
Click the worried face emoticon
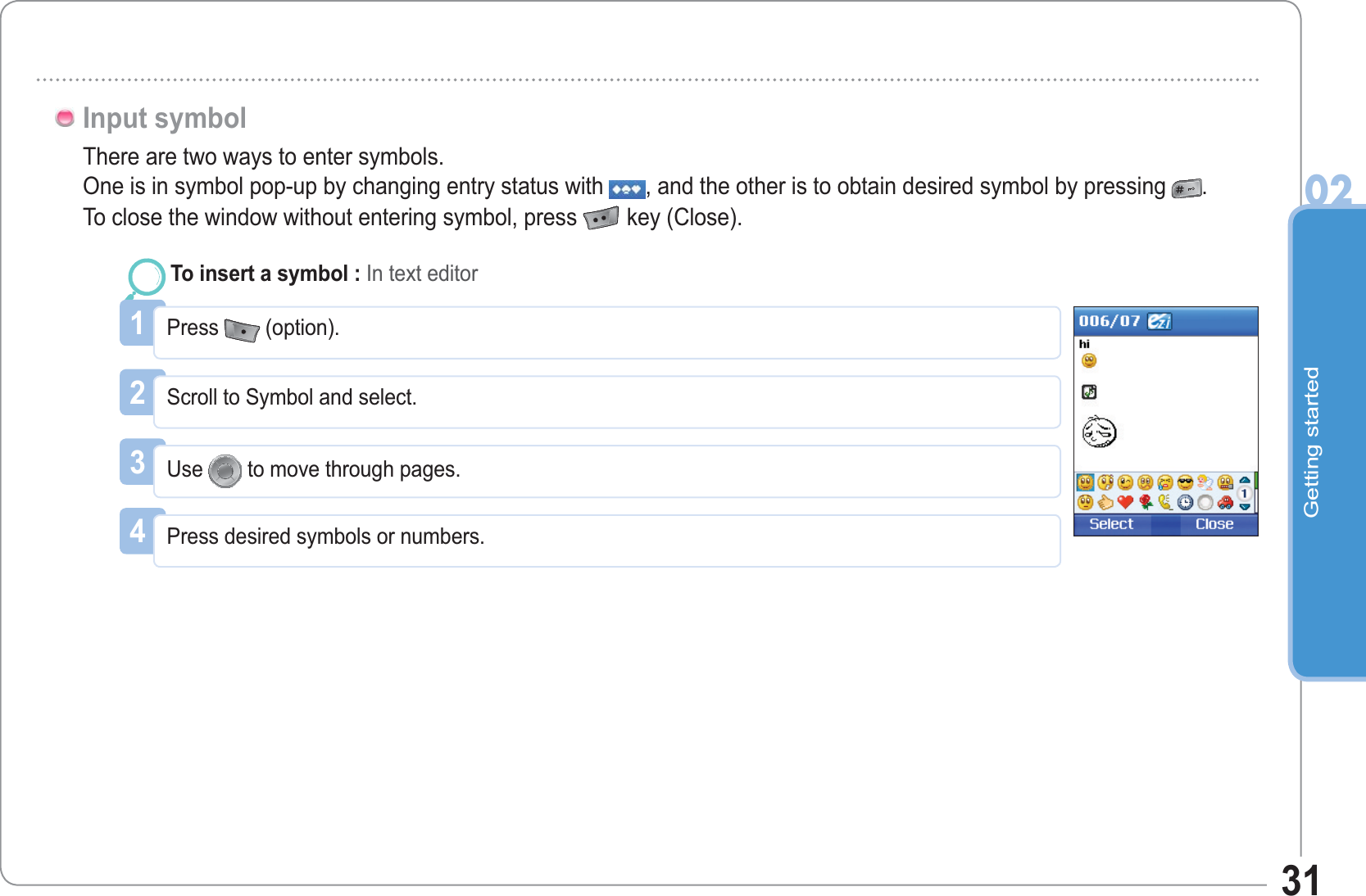1146,482
